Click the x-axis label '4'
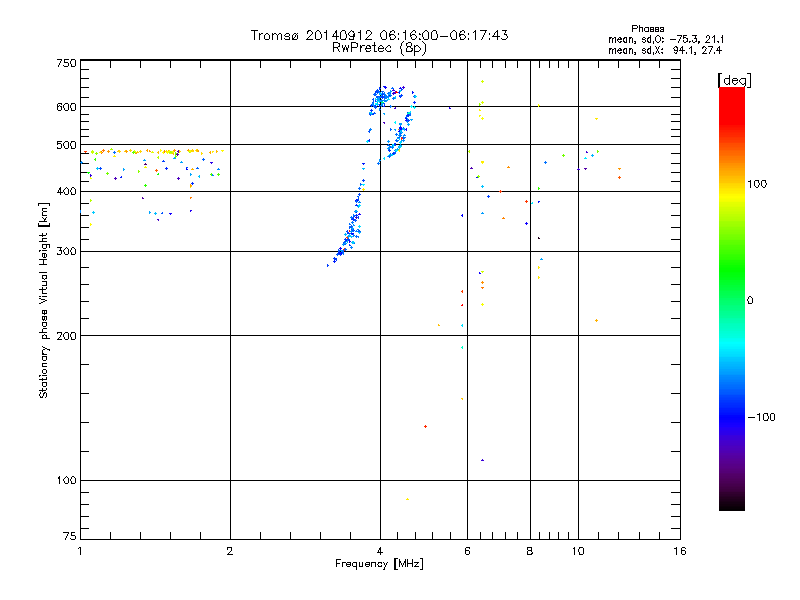 point(380,551)
